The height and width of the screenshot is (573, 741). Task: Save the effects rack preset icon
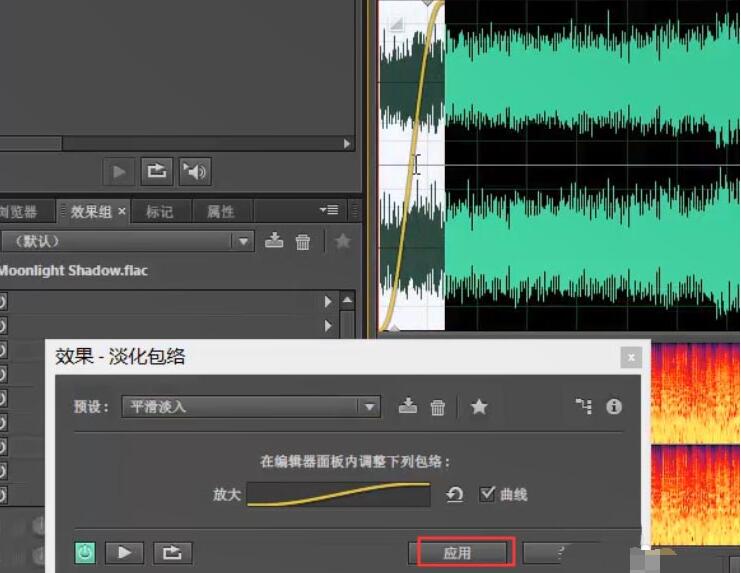(x=274, y=241)
